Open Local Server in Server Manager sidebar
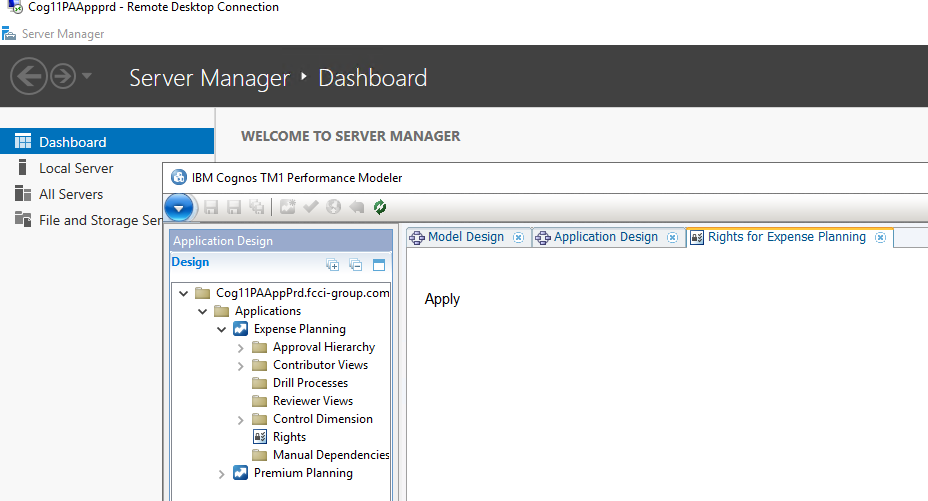 pyautogui.click(x=76, y=169)
